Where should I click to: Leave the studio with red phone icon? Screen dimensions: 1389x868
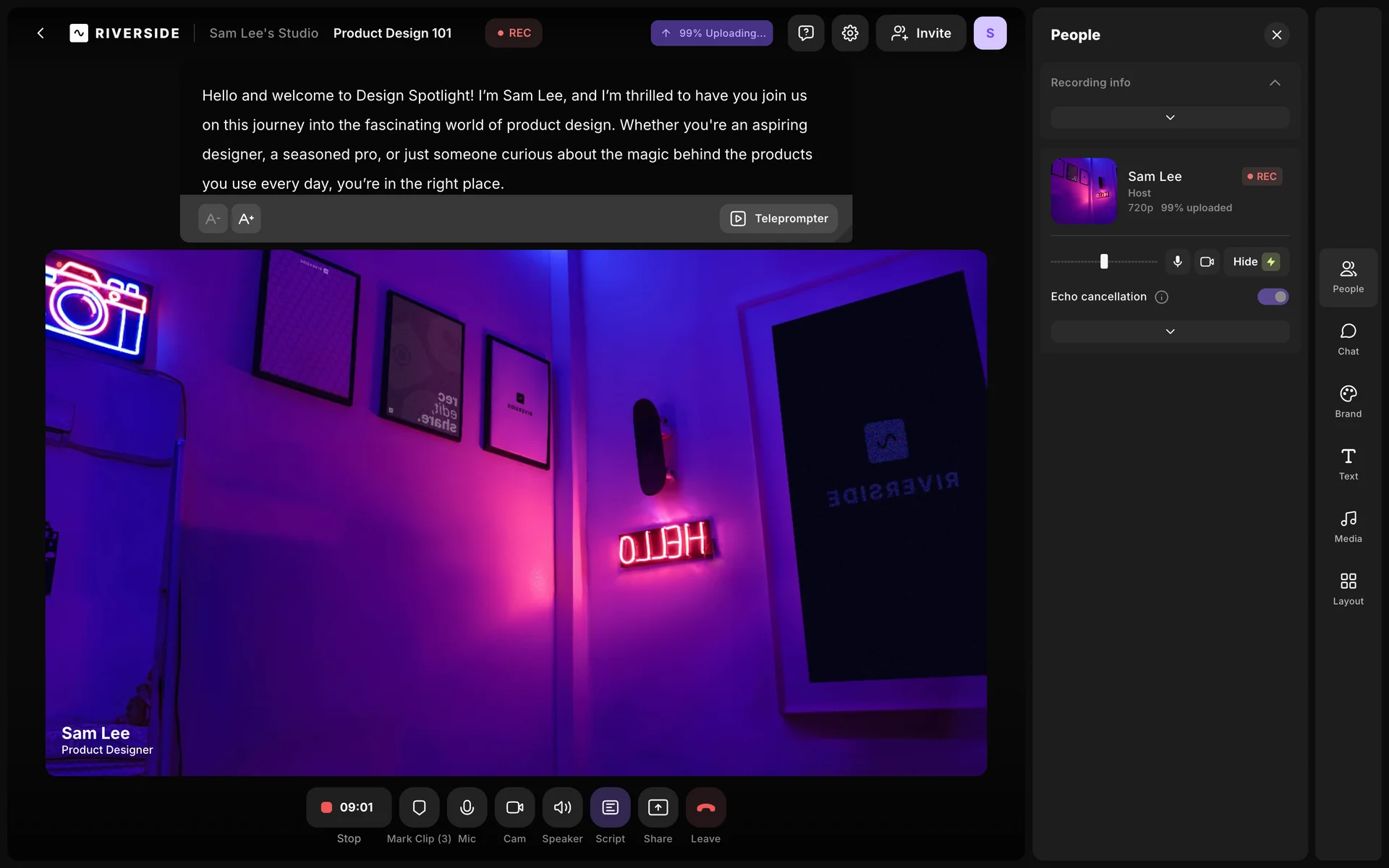705,807
